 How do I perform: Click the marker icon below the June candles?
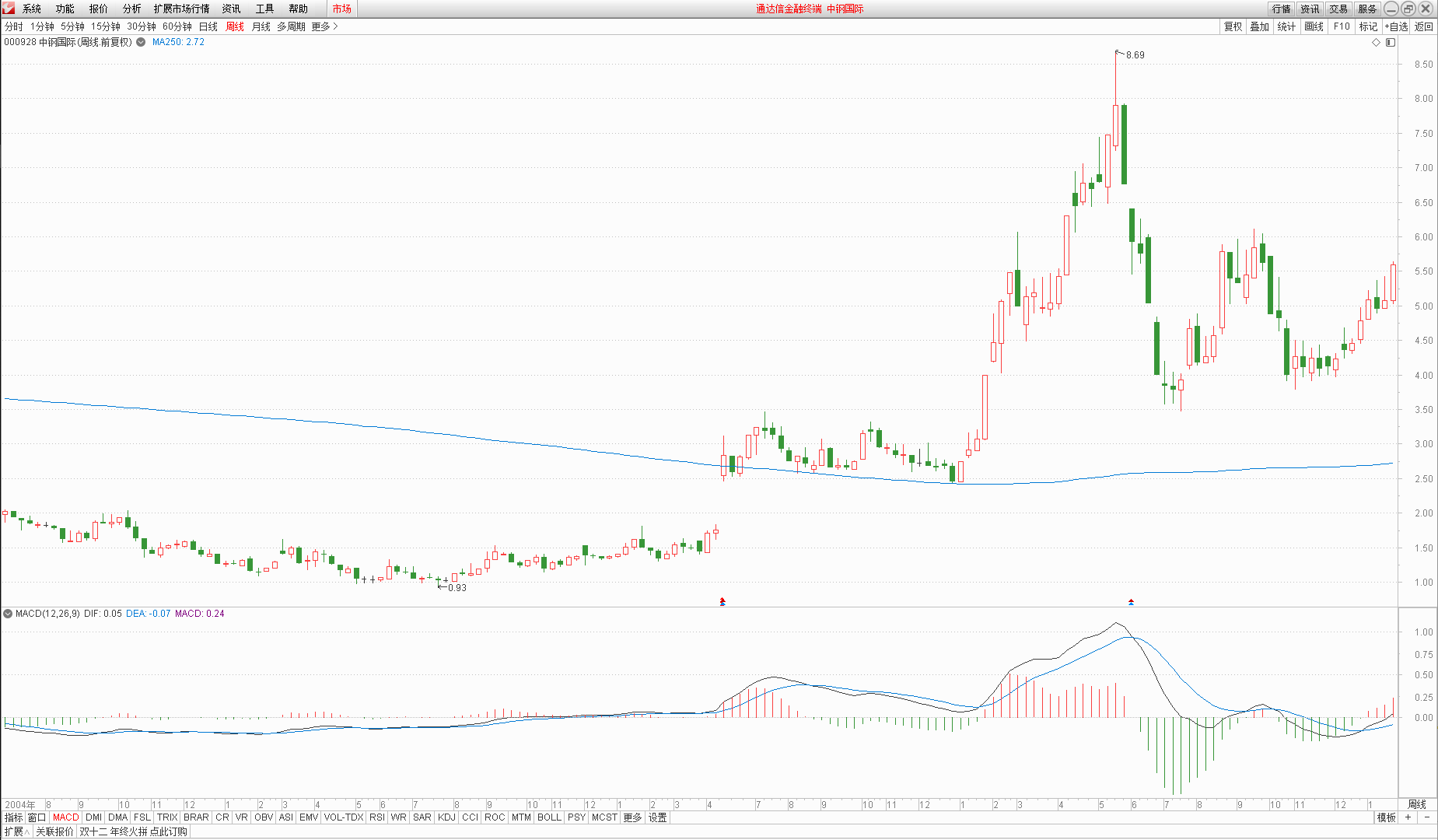point(1131,601)
